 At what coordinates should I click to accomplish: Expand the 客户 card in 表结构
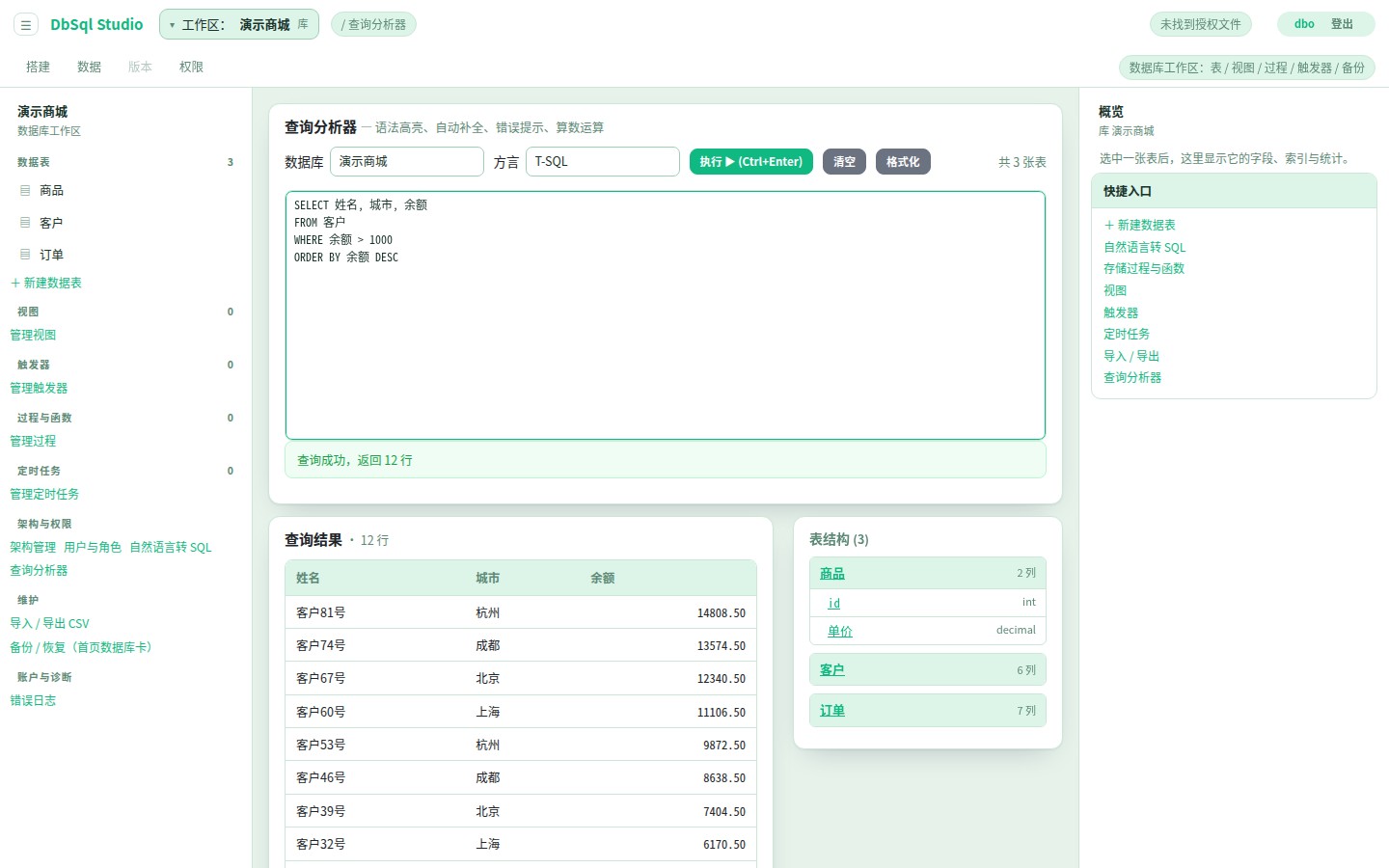928,669
